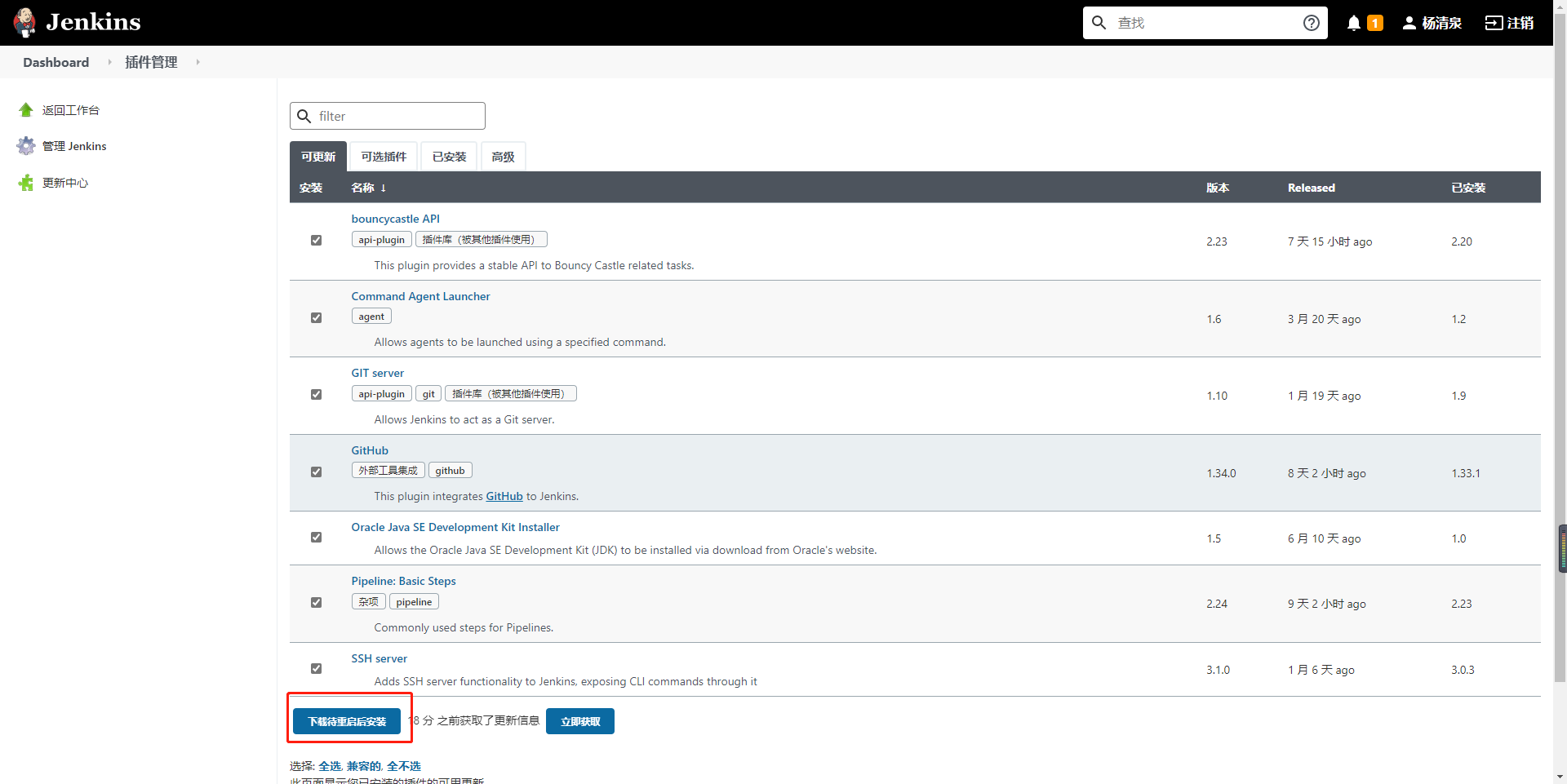Click the notification bell icon
The image size is (1567, 784).
(x=1353, y=23)
